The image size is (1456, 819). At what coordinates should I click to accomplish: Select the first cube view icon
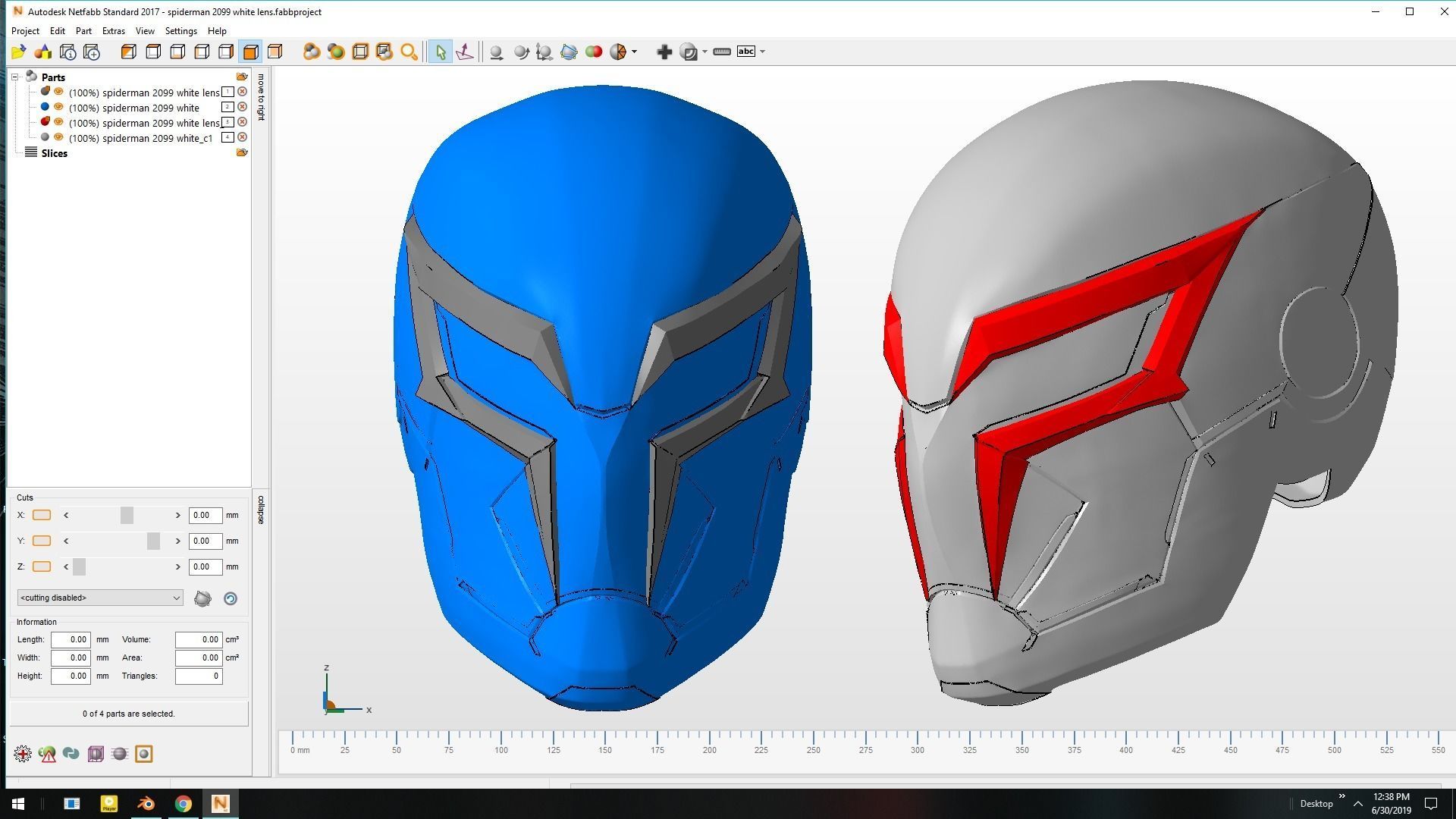coord(129,52)
